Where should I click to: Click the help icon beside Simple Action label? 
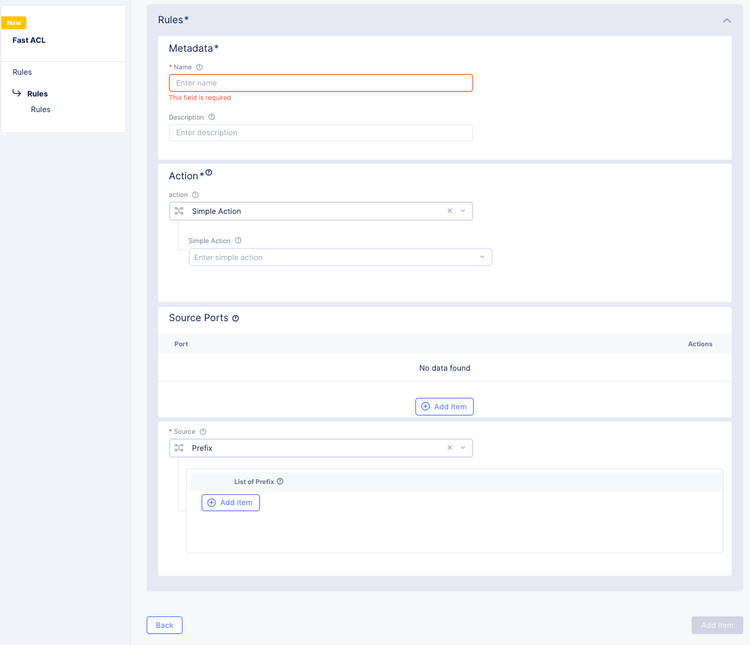(x=238, y=241)
